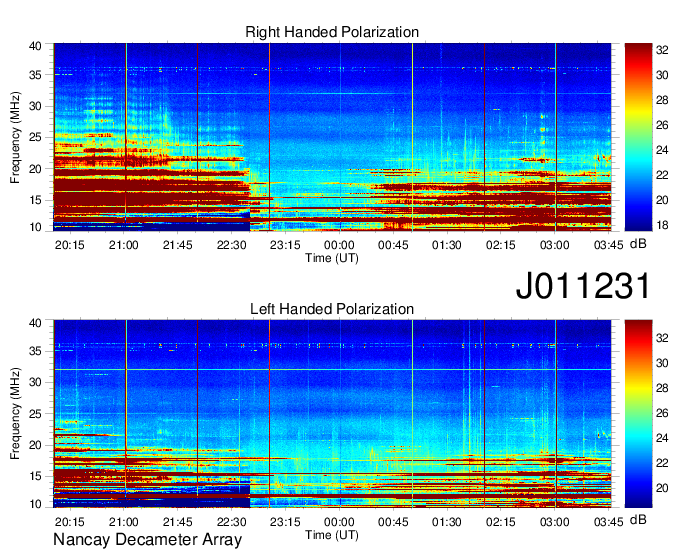Click 22:30 time tick under Right Handed plot
The width and height of the screenshot is (680, 552).
coord(232,245)
